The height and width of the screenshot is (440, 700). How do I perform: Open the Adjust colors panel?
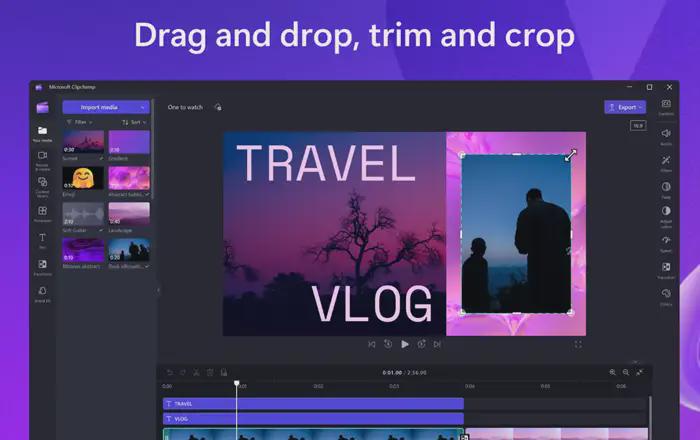tap(666, 213)
